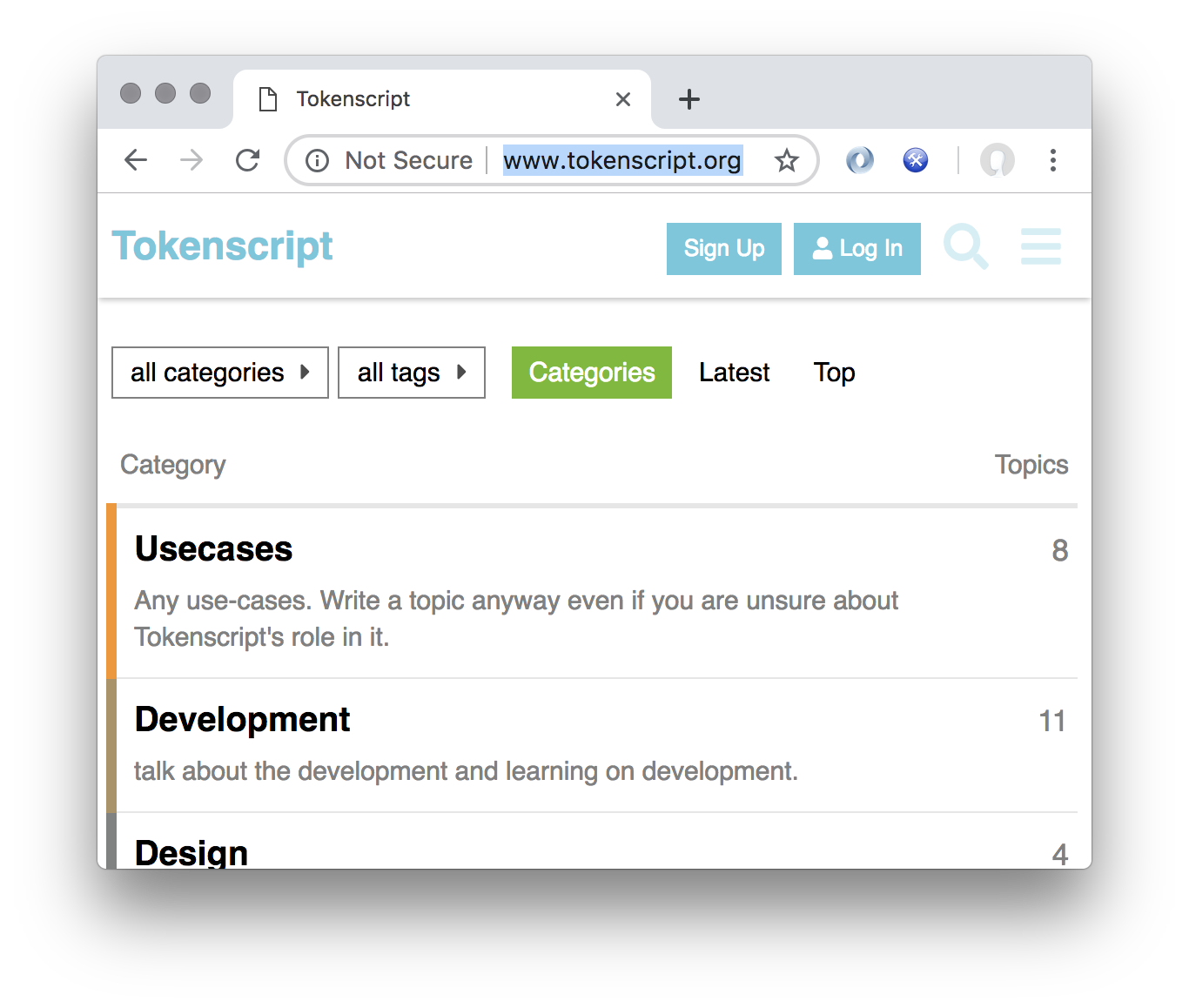Click the person icon on the Log In button

click(x=822, y=248)
